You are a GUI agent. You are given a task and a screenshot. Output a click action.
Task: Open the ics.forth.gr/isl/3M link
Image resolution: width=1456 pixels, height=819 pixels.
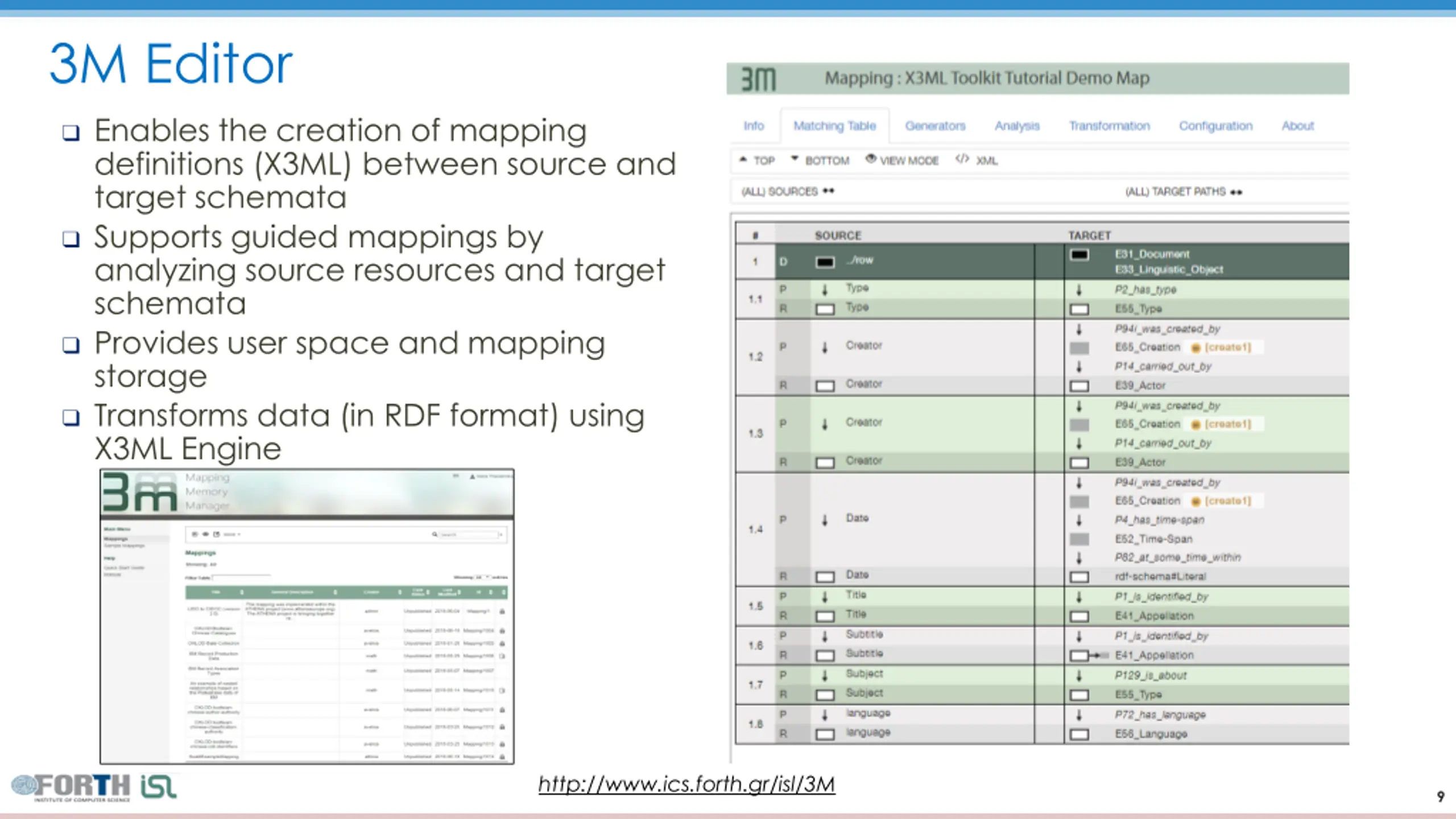click(x=686, y=784)
